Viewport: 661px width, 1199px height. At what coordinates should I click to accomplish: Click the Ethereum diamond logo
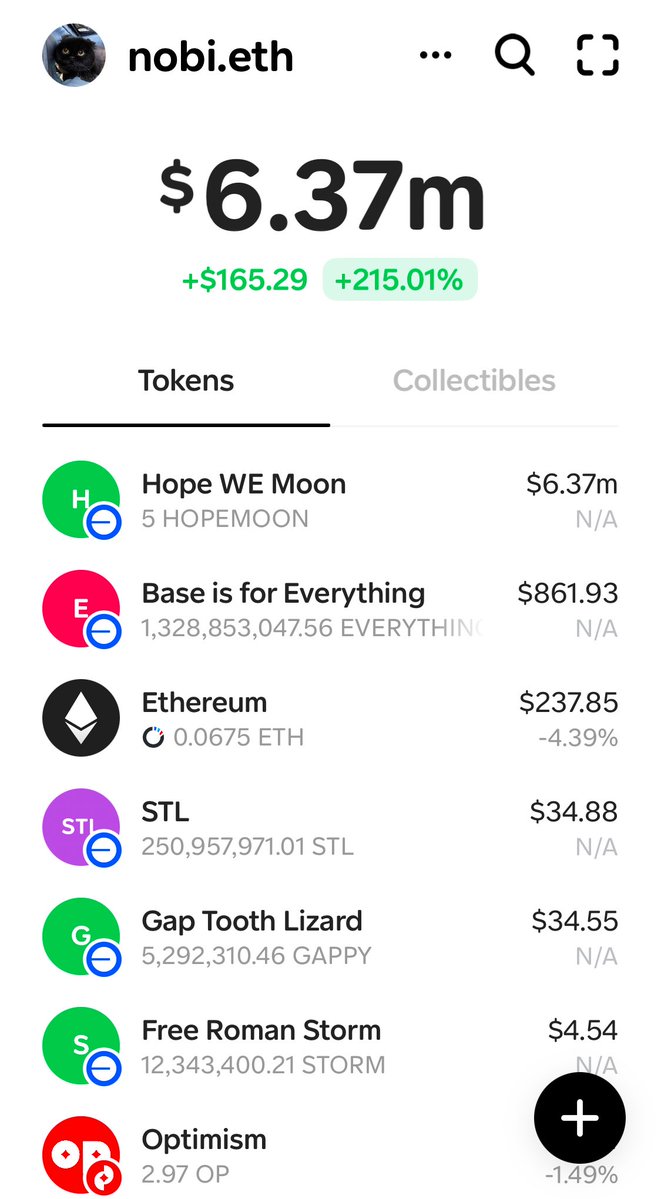[81, 718]
